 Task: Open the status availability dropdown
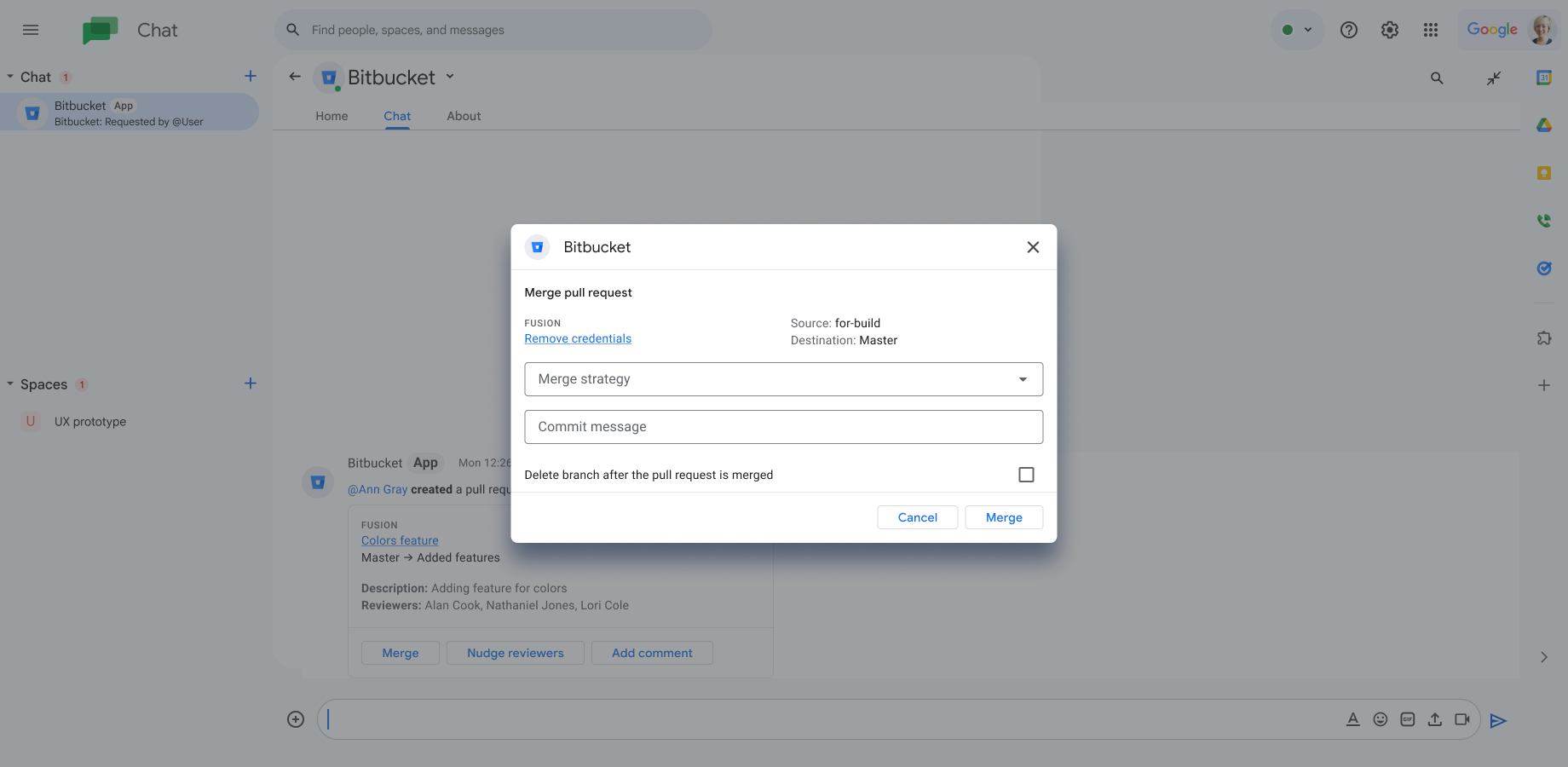(x=1298, y=30)
